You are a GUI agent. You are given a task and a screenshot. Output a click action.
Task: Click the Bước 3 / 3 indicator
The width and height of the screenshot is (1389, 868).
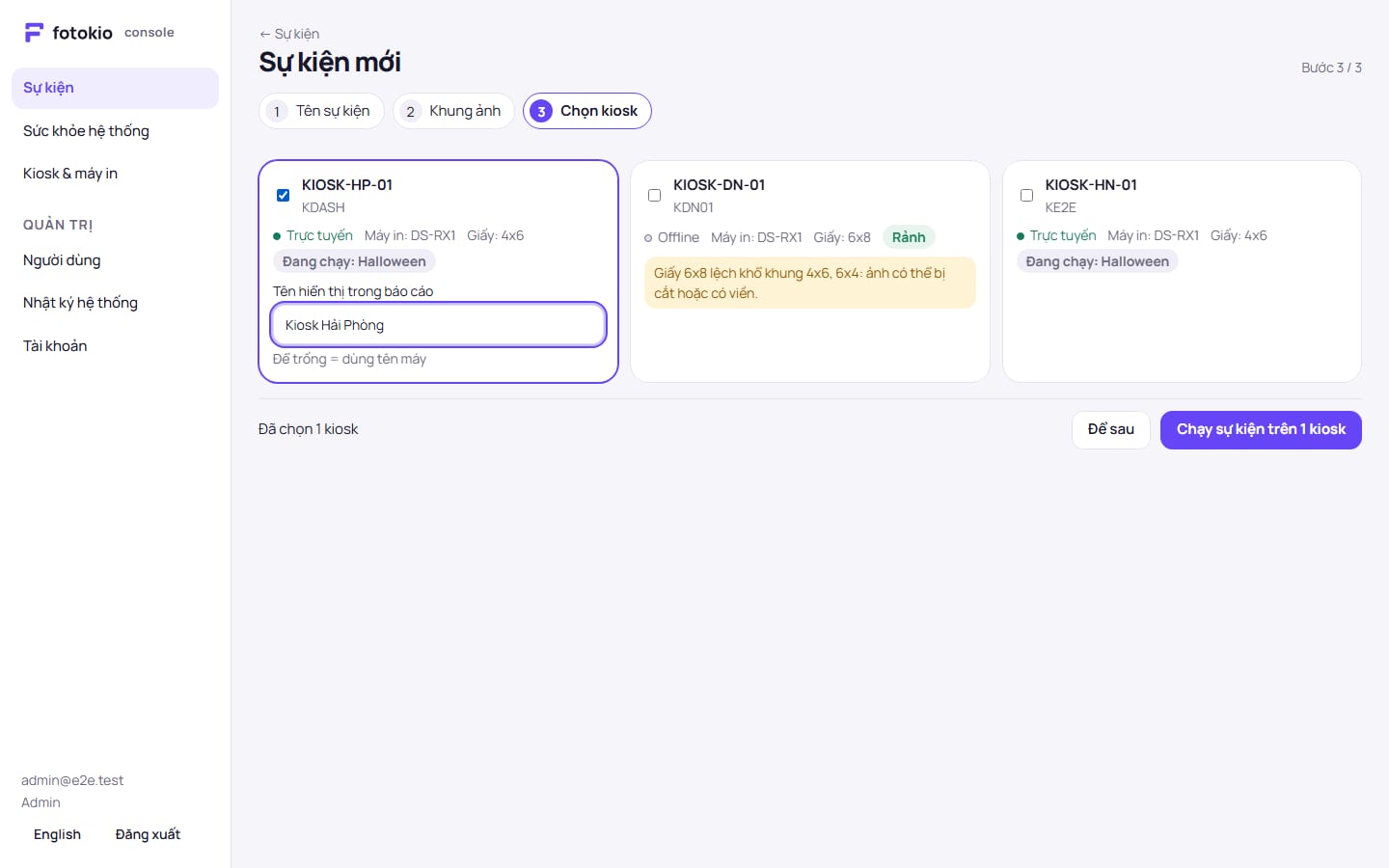click(x=1331, y=68)
